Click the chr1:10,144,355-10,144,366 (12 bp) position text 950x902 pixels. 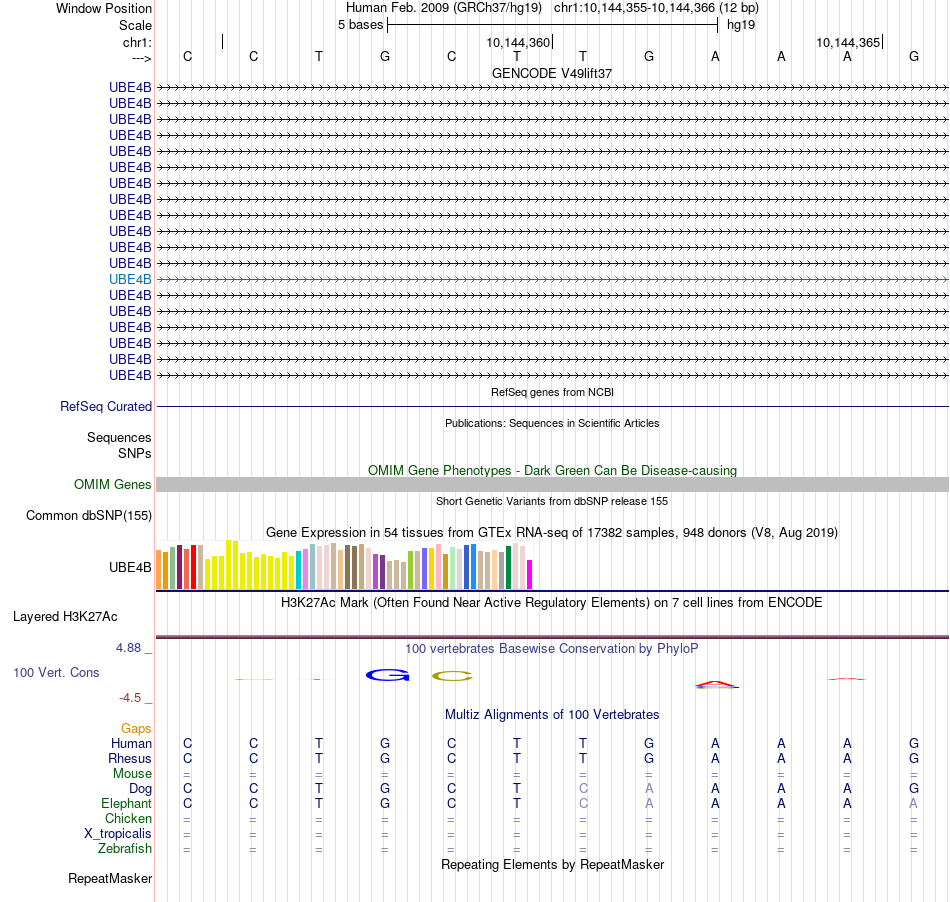coord(656,8)
